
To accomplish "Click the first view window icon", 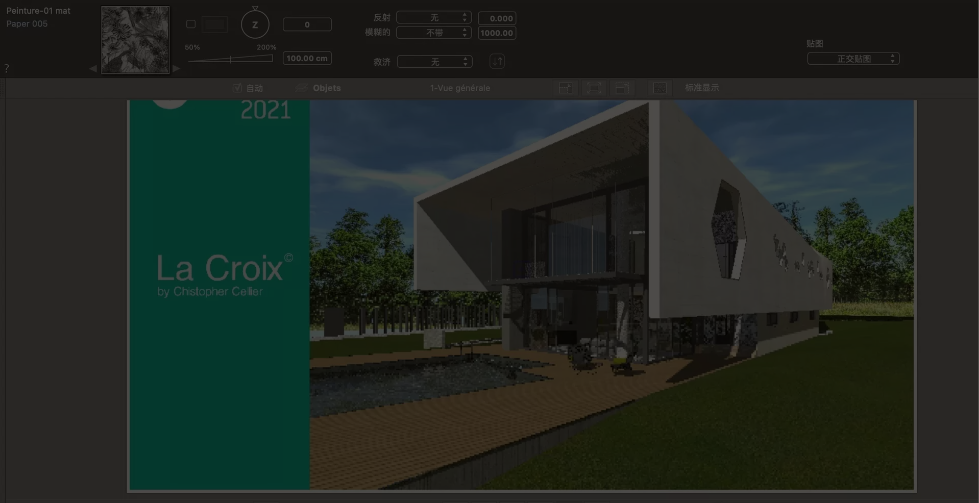I will click(x=566, y=88).
